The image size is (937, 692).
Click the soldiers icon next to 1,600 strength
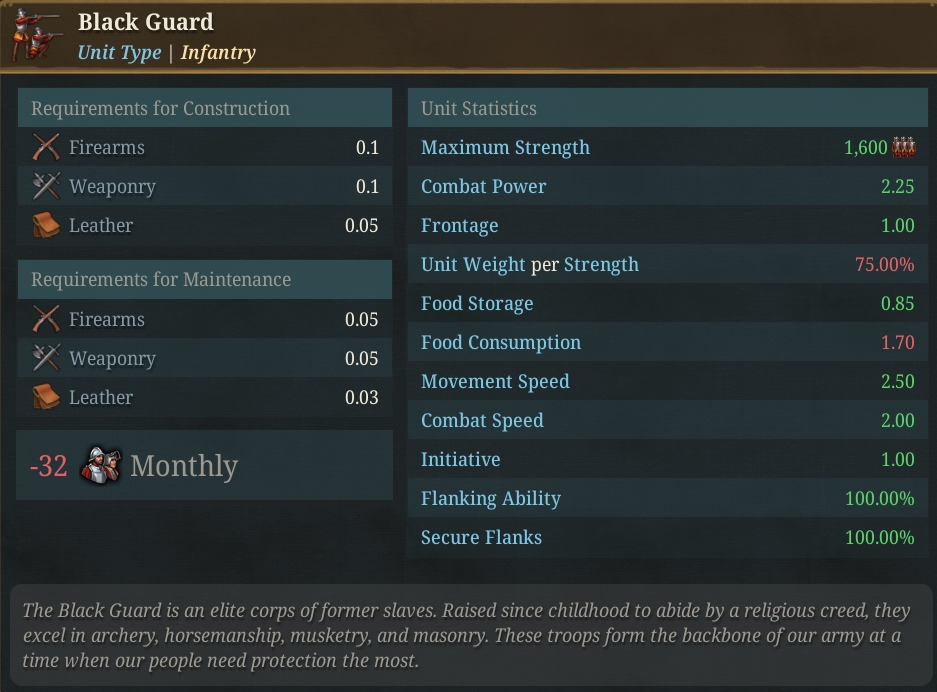point(904,146)
